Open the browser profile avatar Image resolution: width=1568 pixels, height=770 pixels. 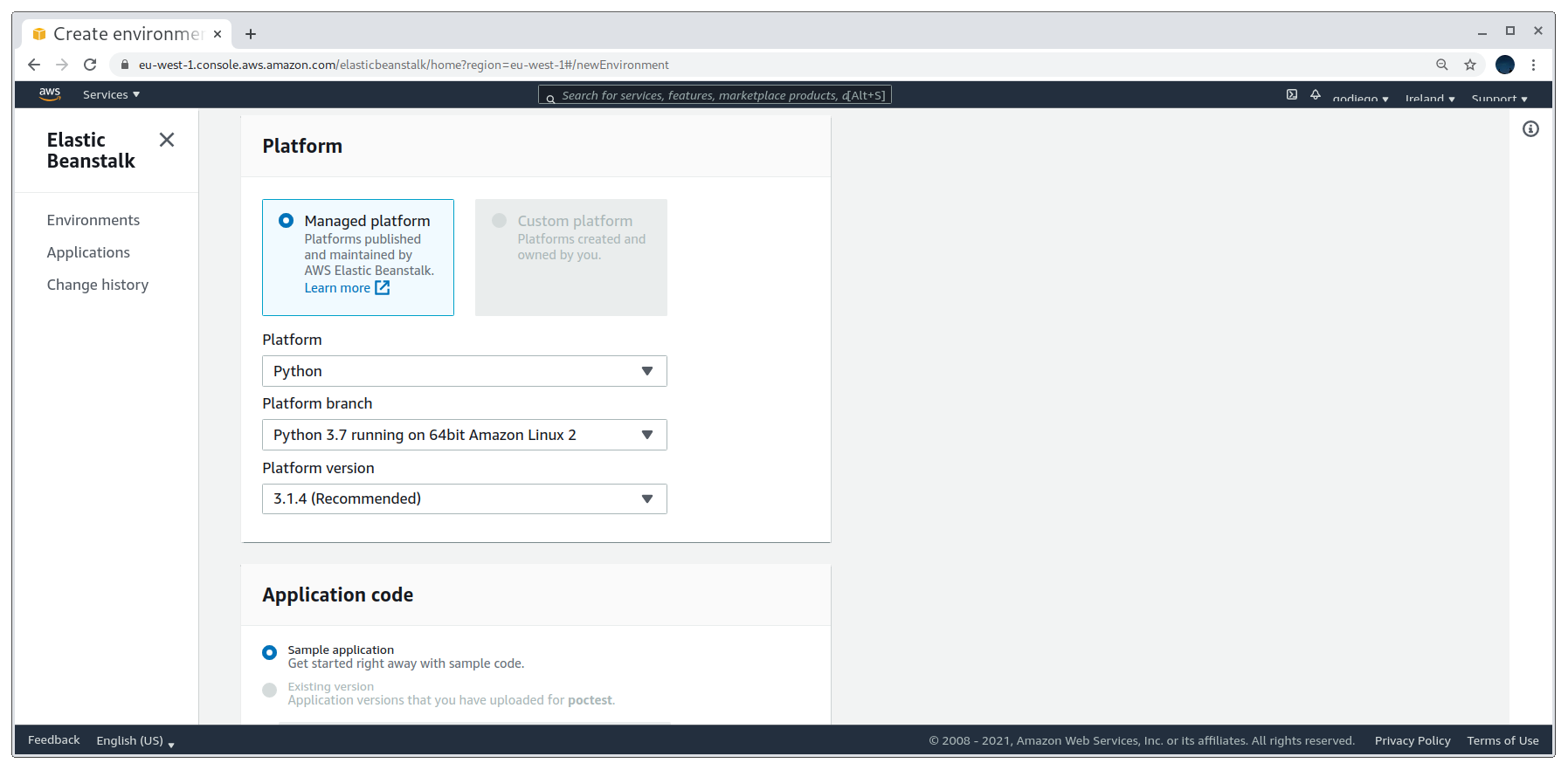(x=1505, y=65)
